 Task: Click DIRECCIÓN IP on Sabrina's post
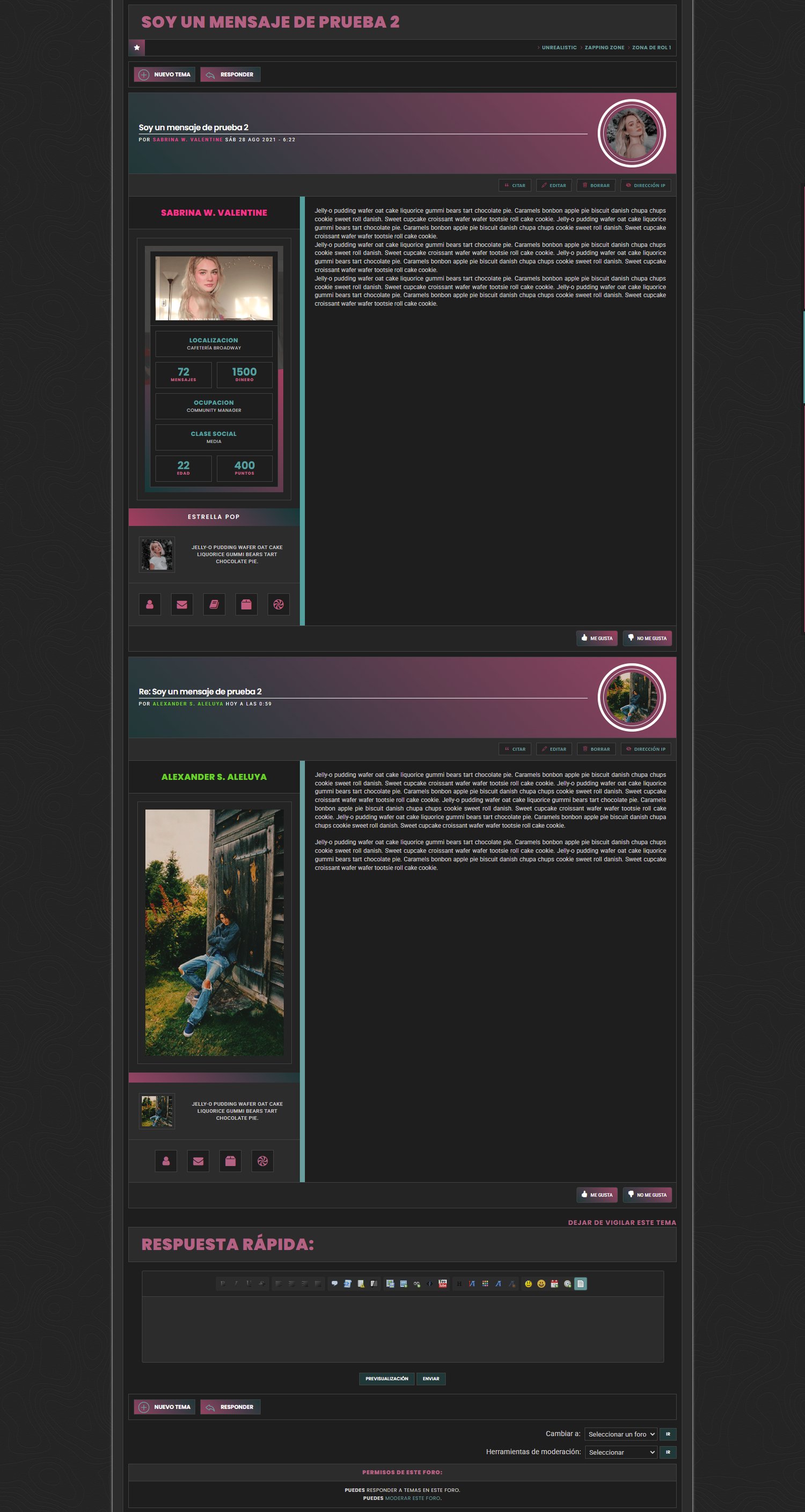coord(646,186)
